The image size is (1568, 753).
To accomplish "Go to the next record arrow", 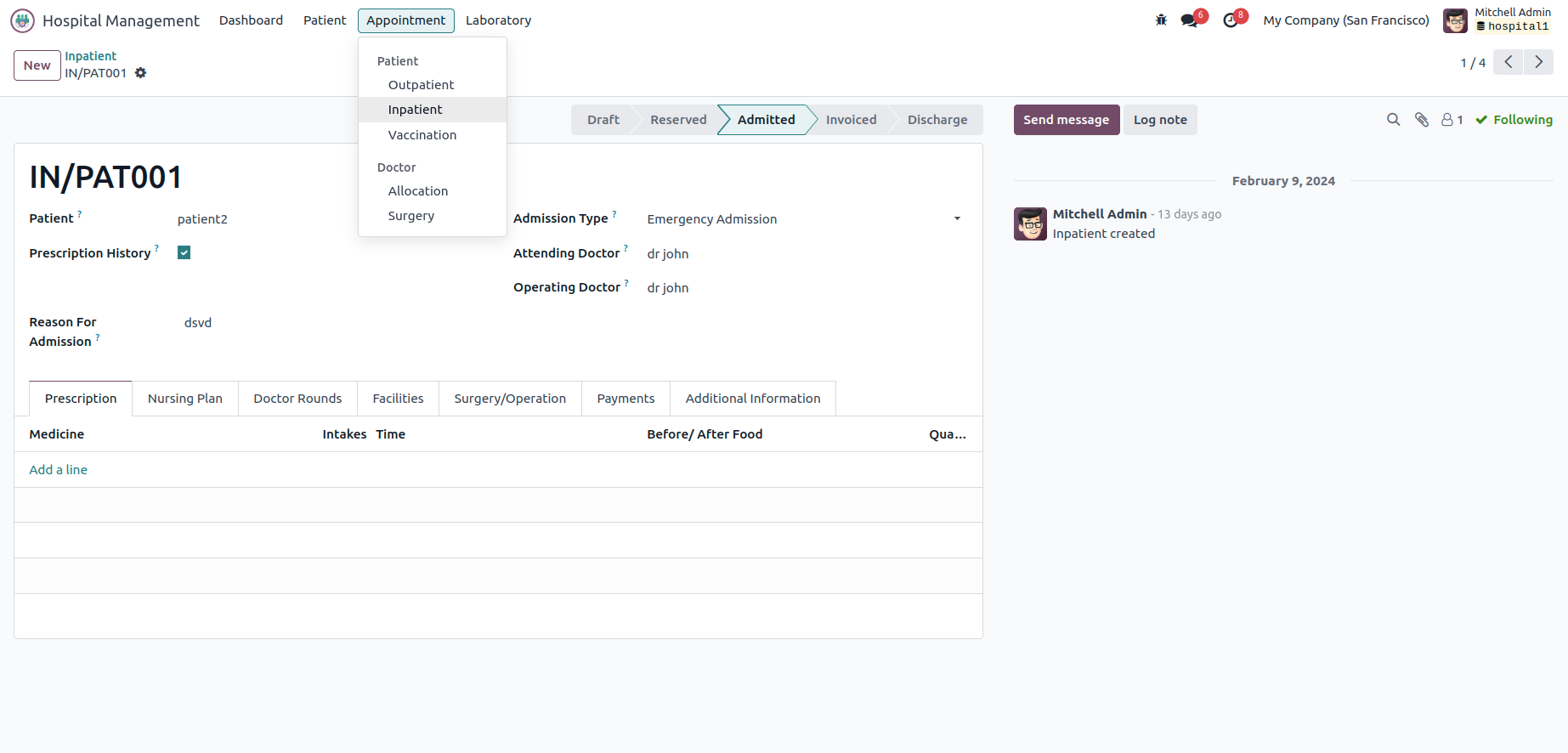I will 1538,62.
